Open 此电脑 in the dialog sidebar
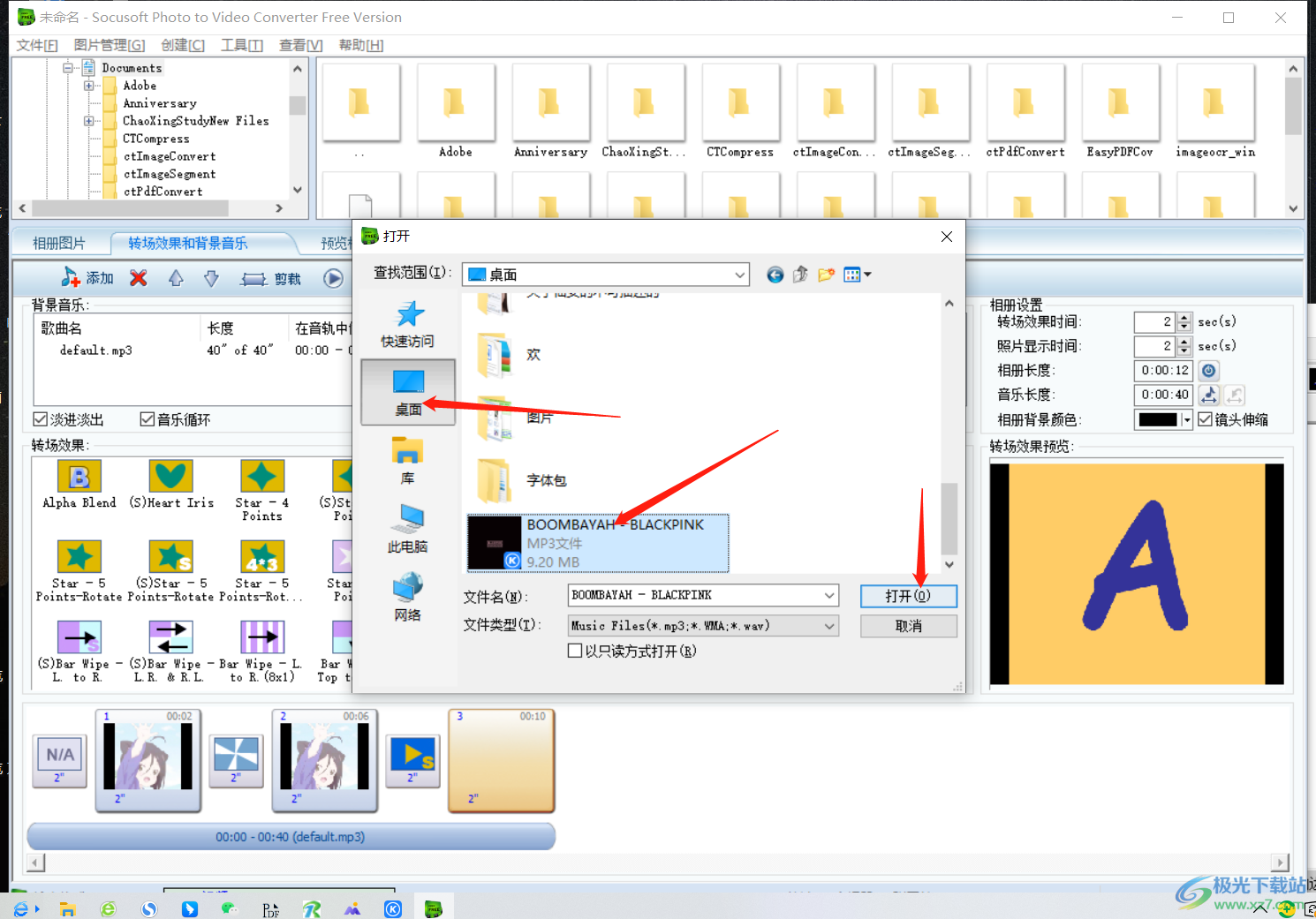This screenshot has width=1316, height=919. pyautogui.click(x=408, y=529)
